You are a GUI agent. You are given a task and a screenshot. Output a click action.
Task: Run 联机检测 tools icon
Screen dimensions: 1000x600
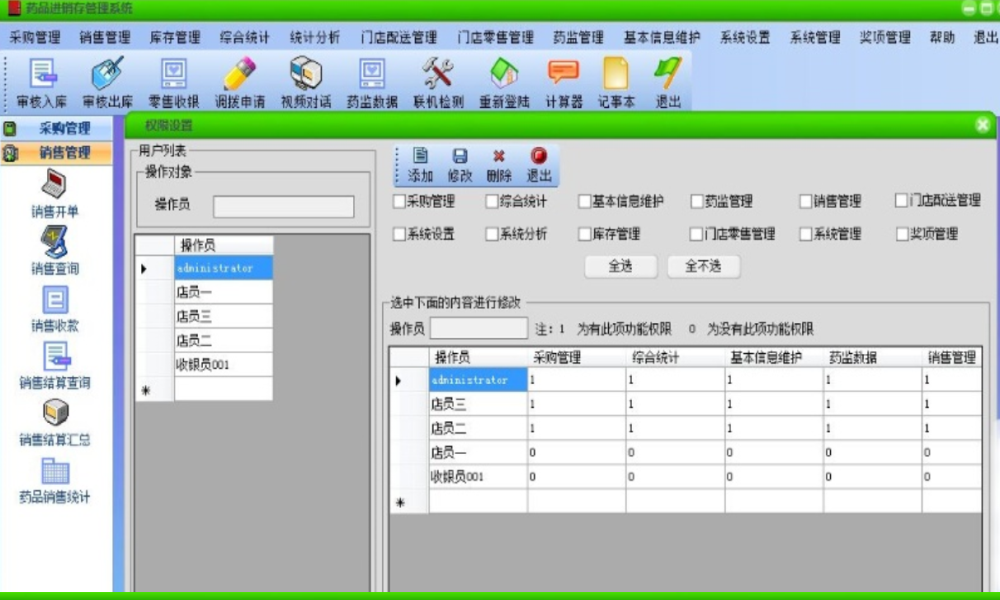[x=438, y=83]
